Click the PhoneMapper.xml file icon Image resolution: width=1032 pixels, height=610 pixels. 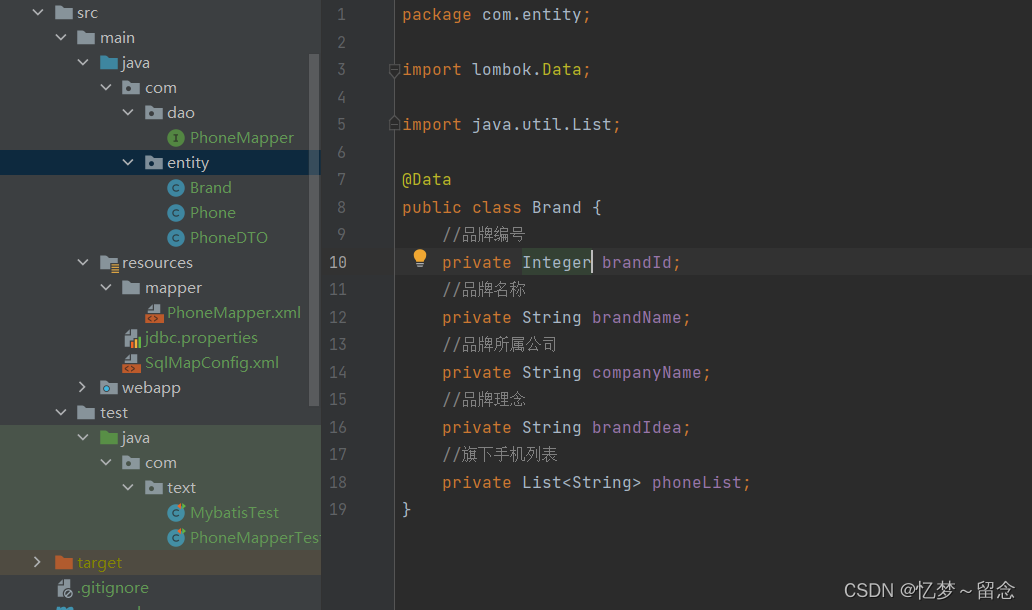[154, 313]
